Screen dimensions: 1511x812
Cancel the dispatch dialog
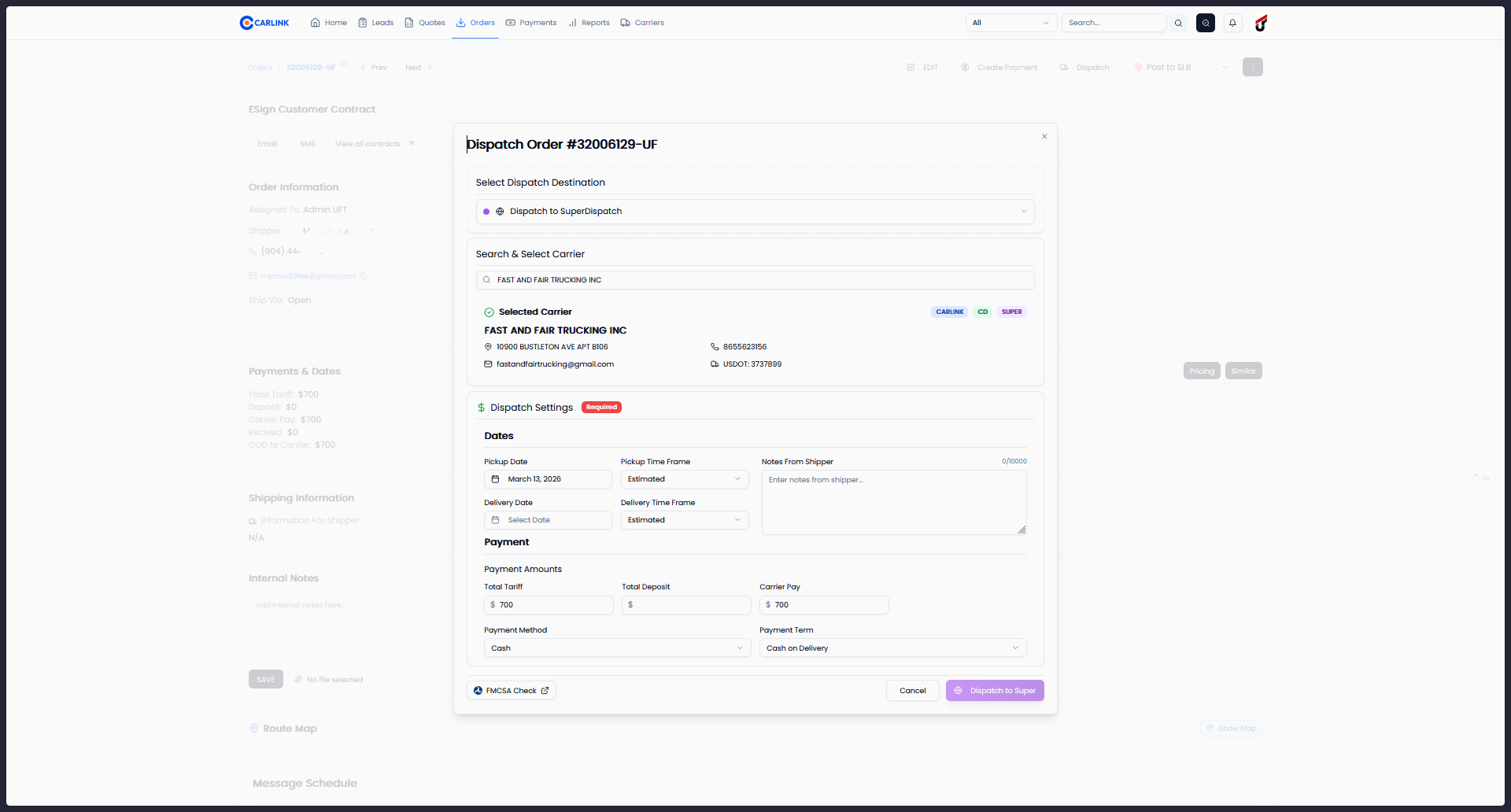click(x=911, y=690)
